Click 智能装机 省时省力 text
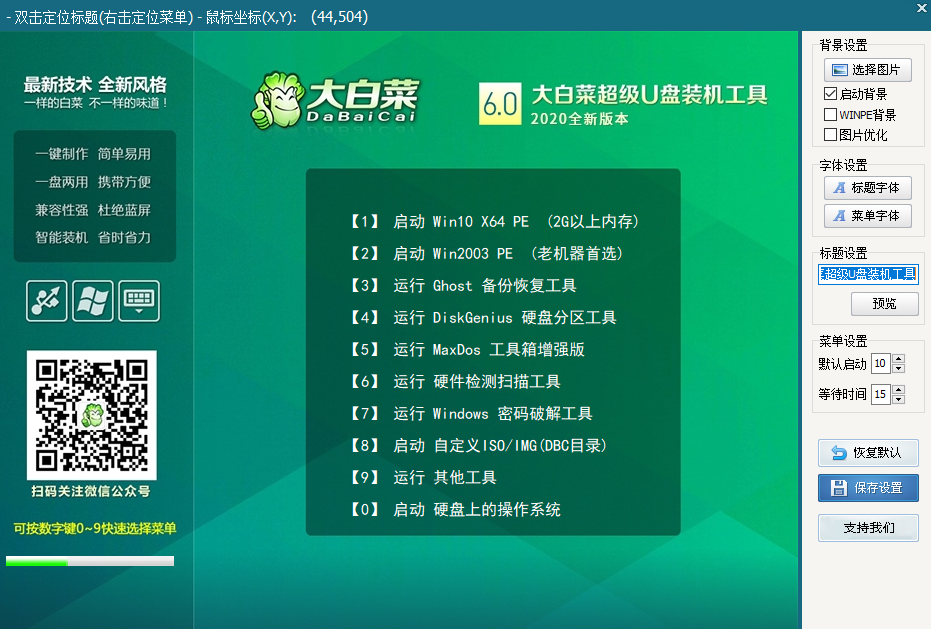Image resolution: width=931 pixels, height=629 pixels. [x=93, y=238]
